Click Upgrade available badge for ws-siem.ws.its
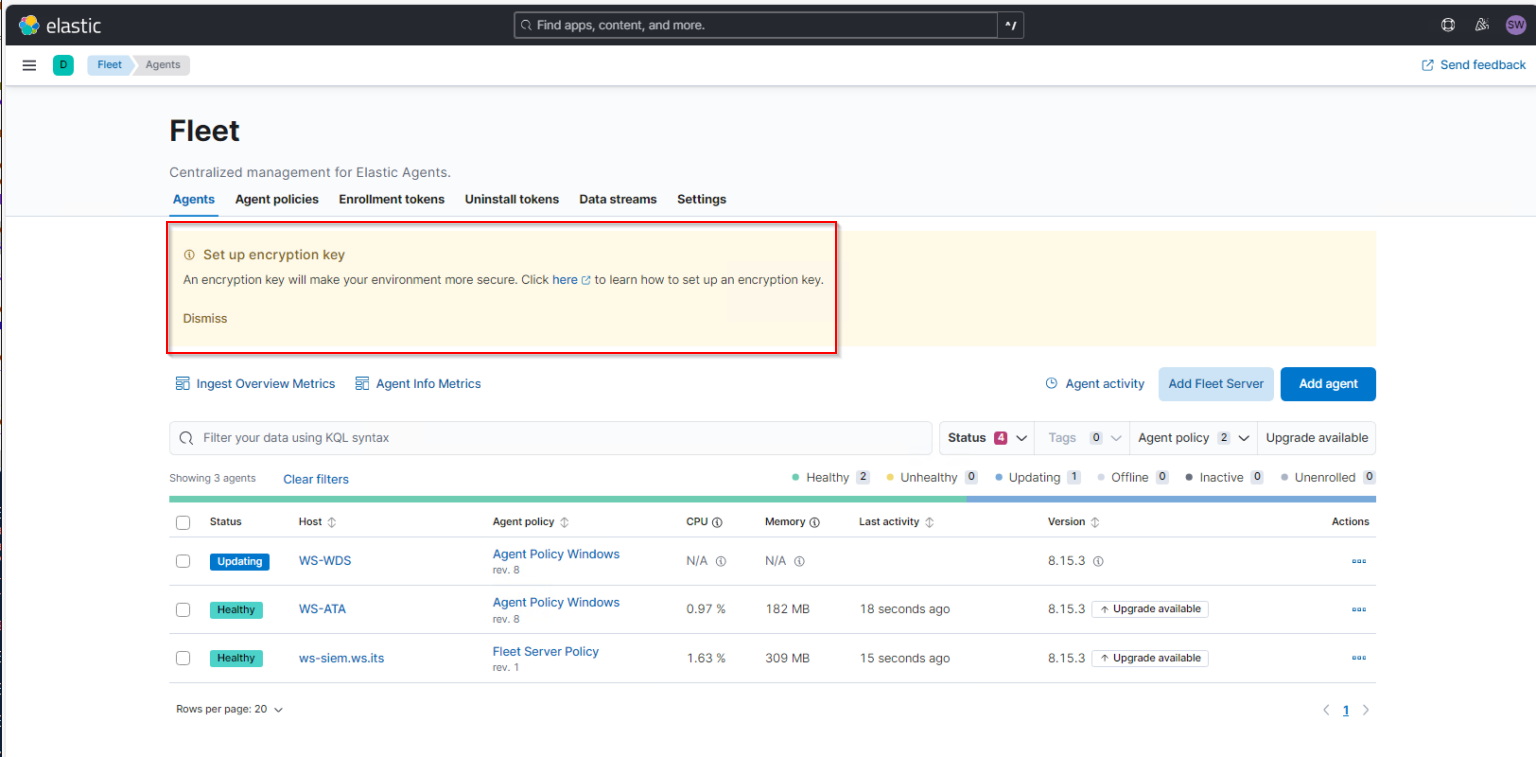This screenshot has height=757, width=1536. 1150,658
